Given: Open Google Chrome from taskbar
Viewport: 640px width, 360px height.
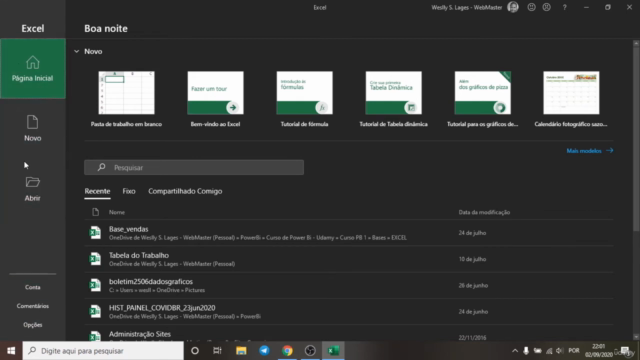Looking at the screenshot, I should pyautogui.click(x=287, y=351).
